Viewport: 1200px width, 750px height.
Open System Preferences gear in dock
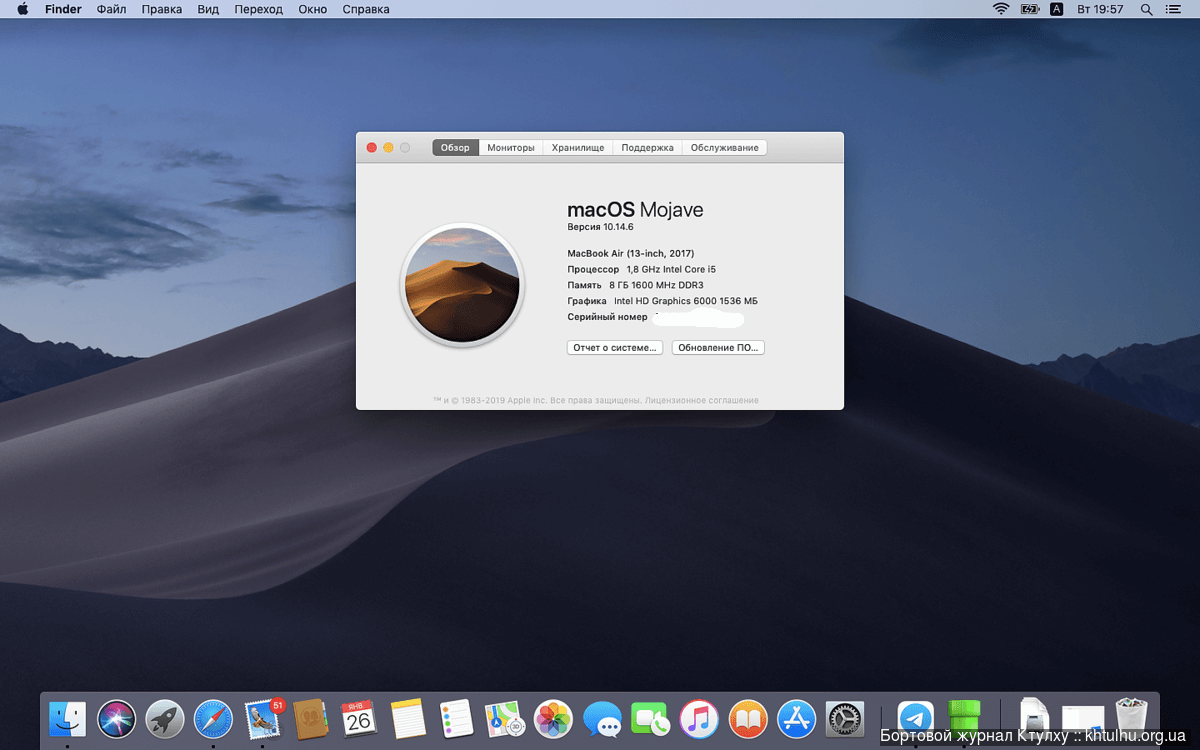pos(845,718)
